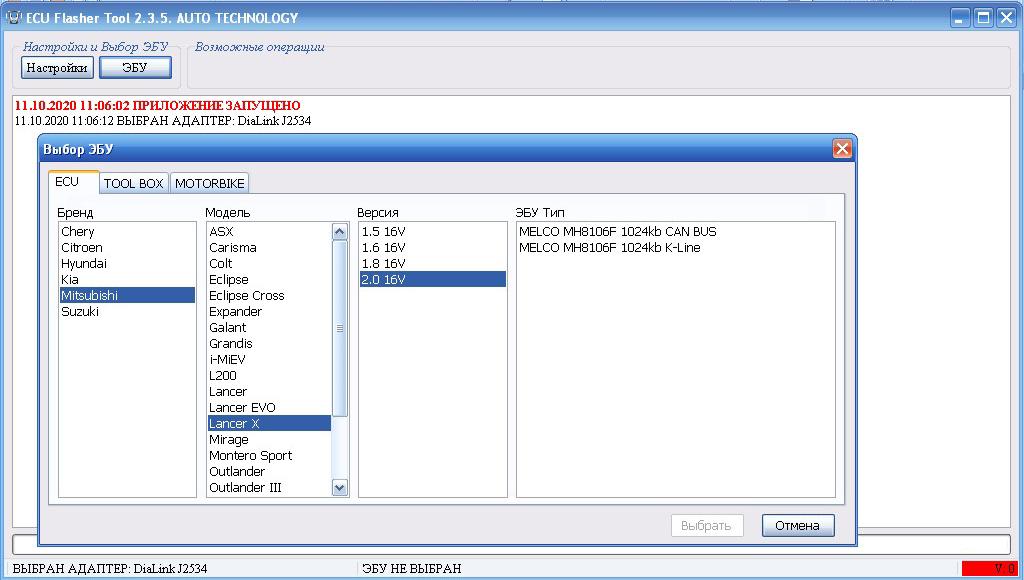Click the ЭБУ button

point(135,67)
